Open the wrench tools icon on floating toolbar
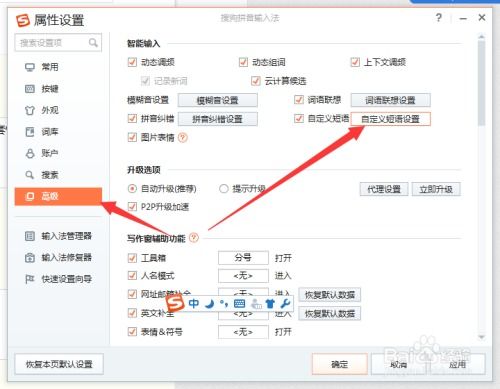Viewport: 500px width, 389px height. point(285,304)
